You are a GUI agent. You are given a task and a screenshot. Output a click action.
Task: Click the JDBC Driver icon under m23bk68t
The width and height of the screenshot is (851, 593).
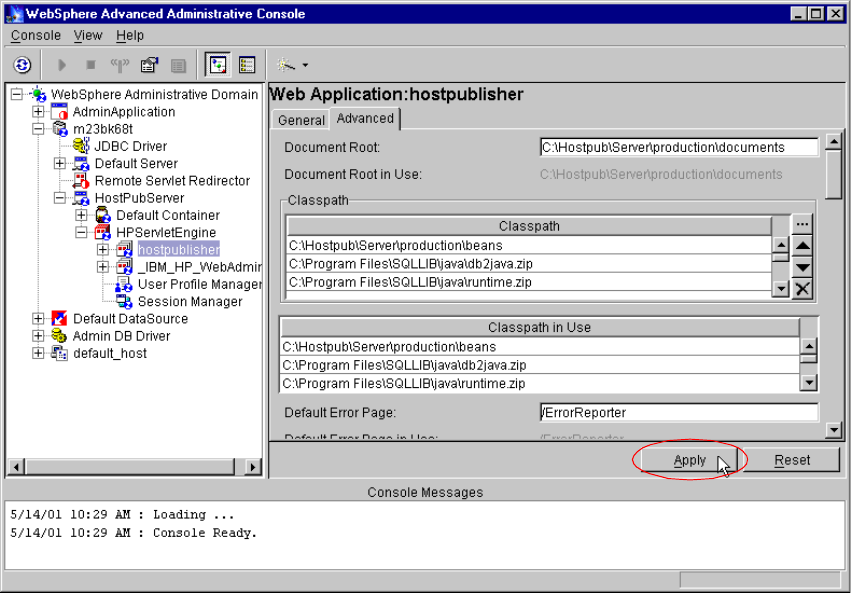point(83,146)
